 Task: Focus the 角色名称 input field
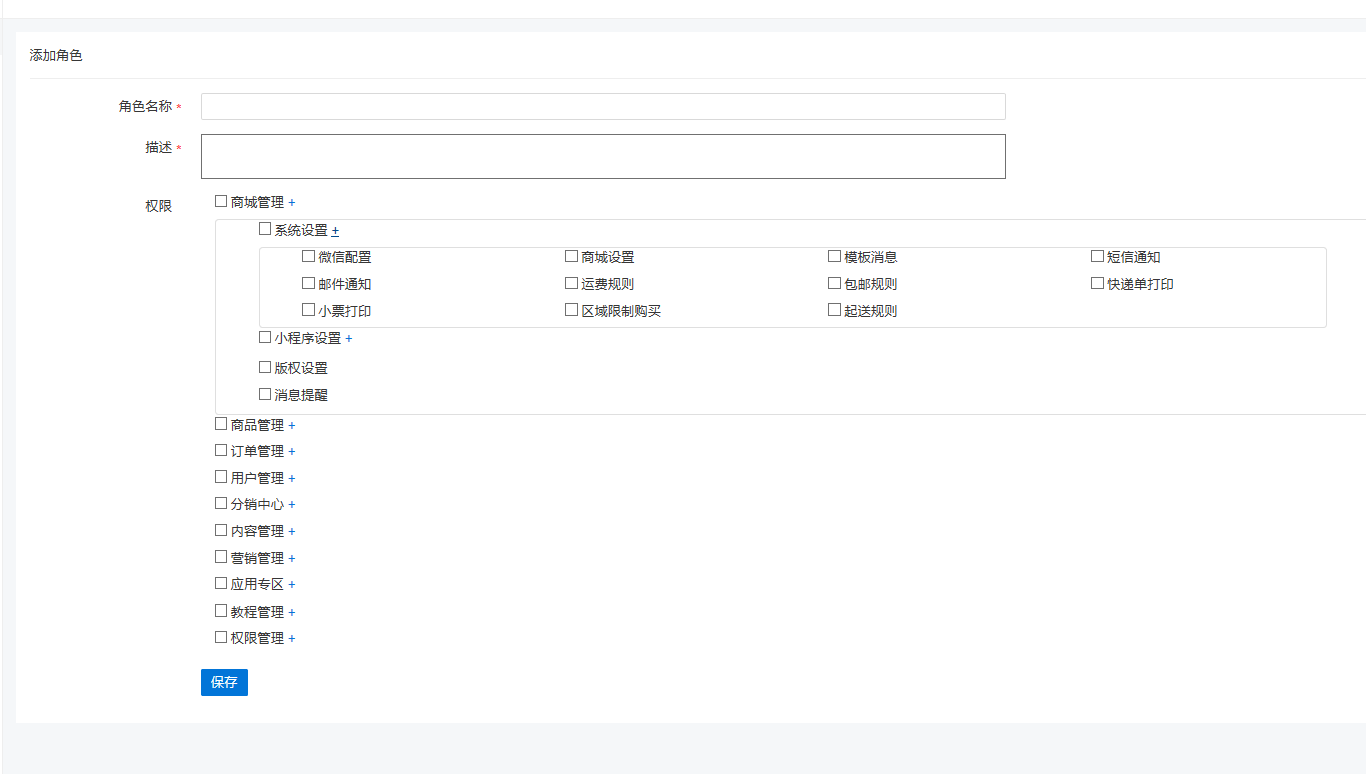click(603, 107)
